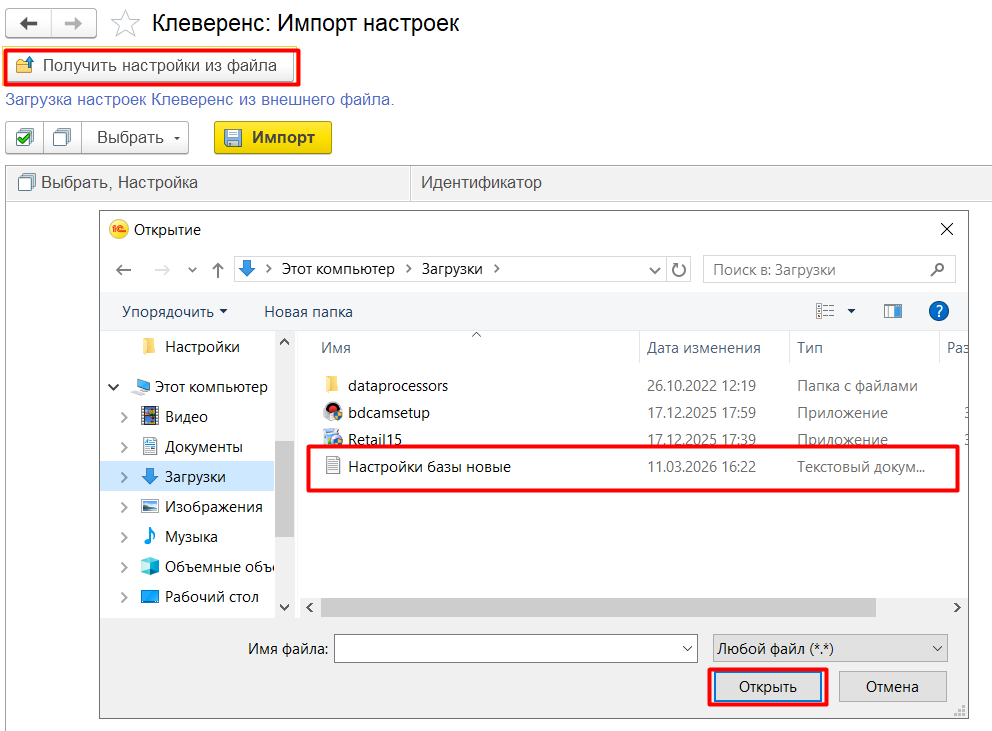Click the yellow "Импорт" button
The image size is (992, 731).
pyautogui.click(x=273, y=137)
